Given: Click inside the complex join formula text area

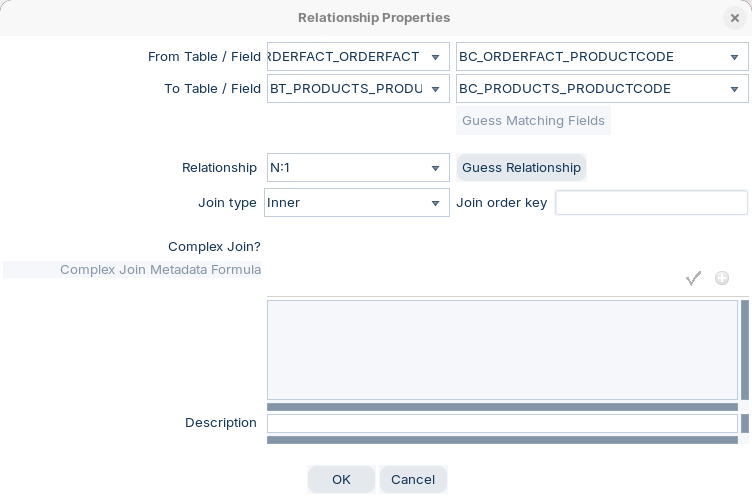Looking at the screenshot, I should (502, 350).
